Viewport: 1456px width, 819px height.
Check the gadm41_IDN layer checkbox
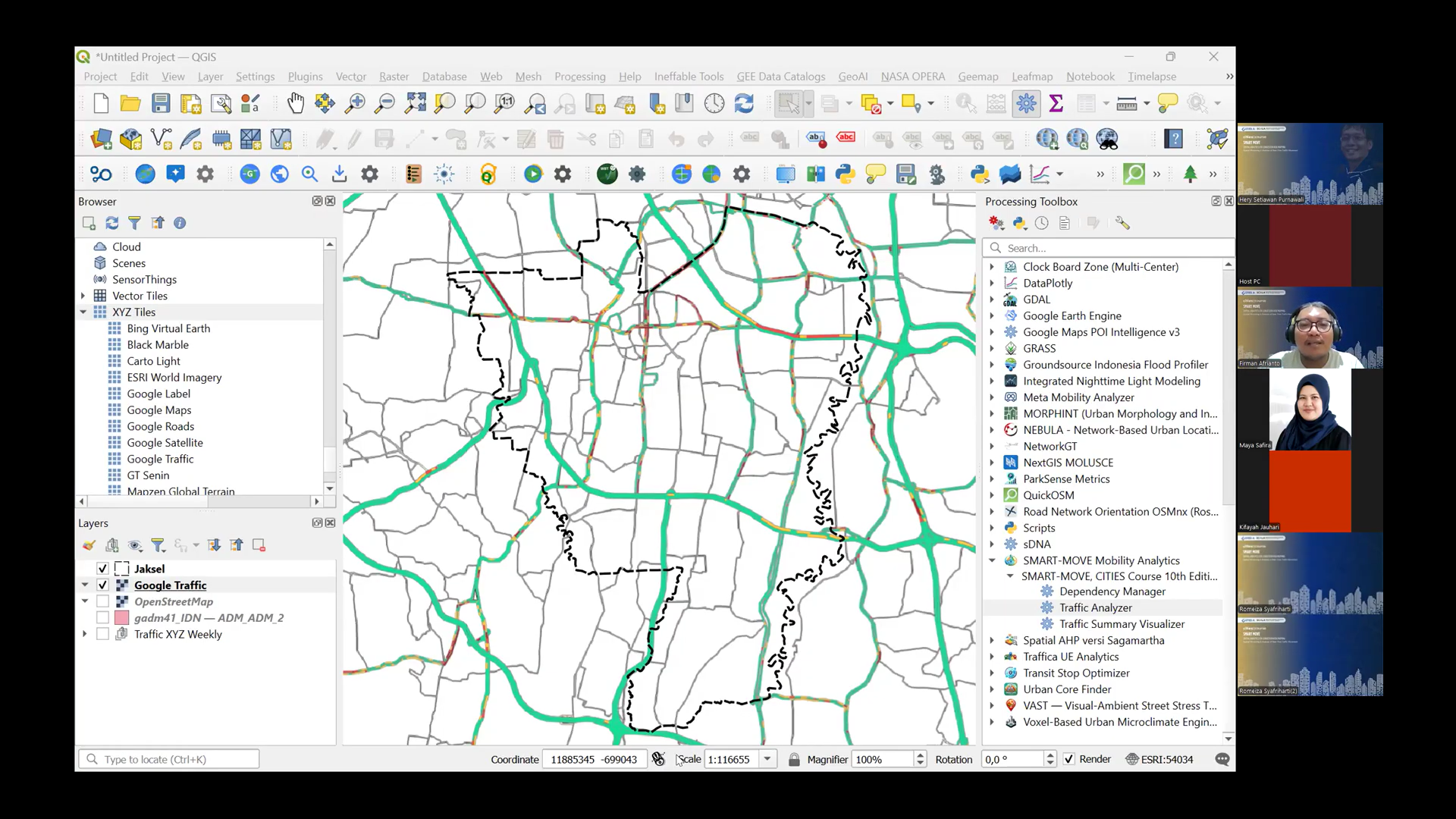pos(102,618)
